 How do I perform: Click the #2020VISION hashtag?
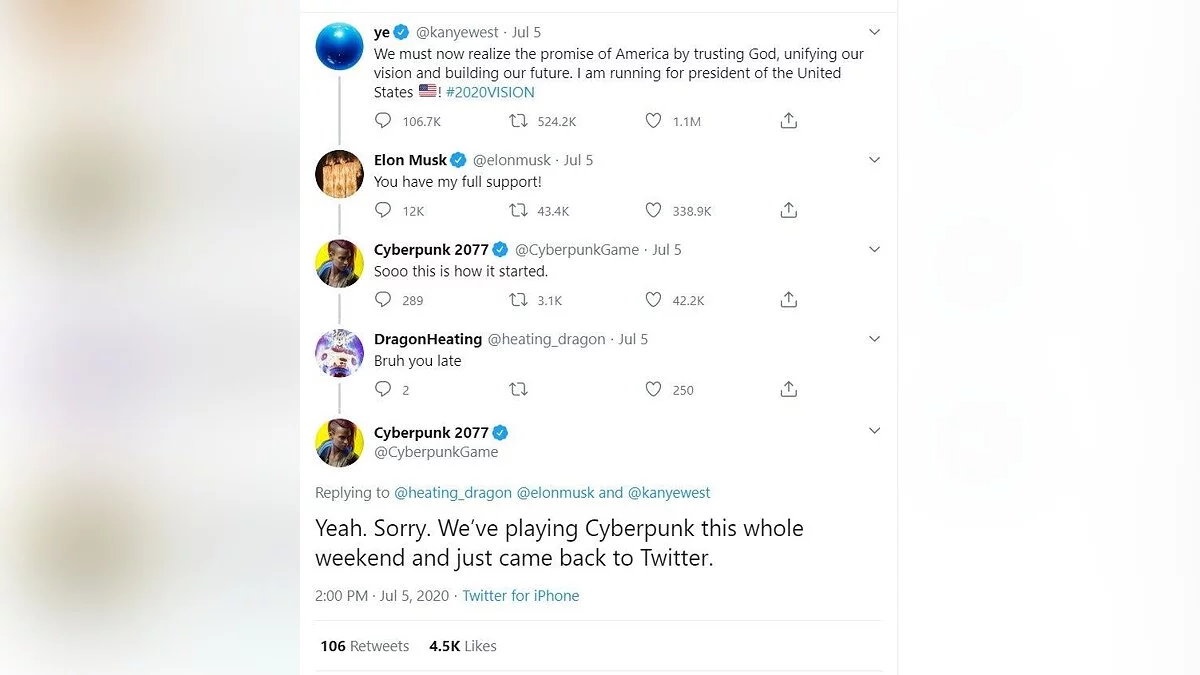click(x=490, y=92)
